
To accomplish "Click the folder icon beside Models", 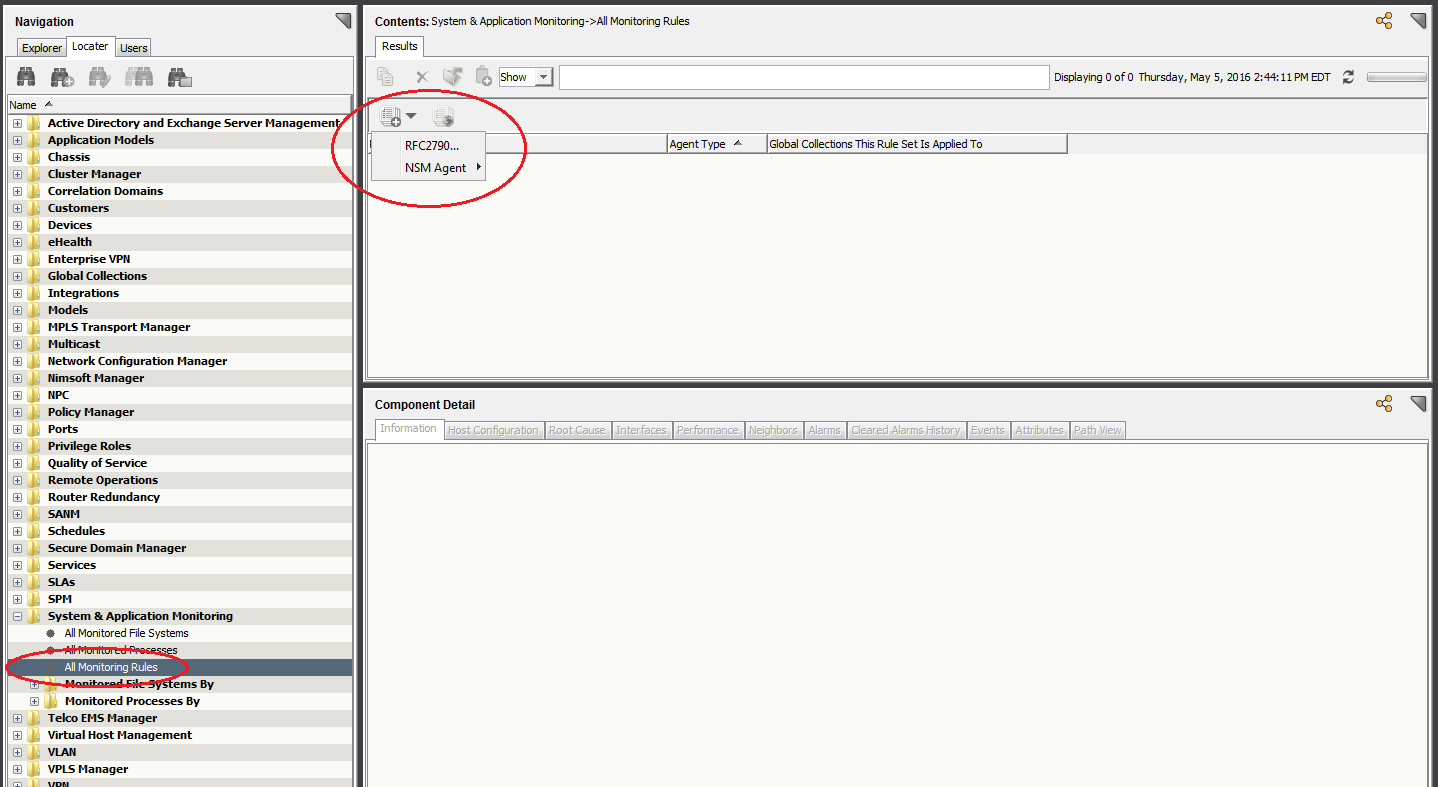I will (x=34, y=310).
